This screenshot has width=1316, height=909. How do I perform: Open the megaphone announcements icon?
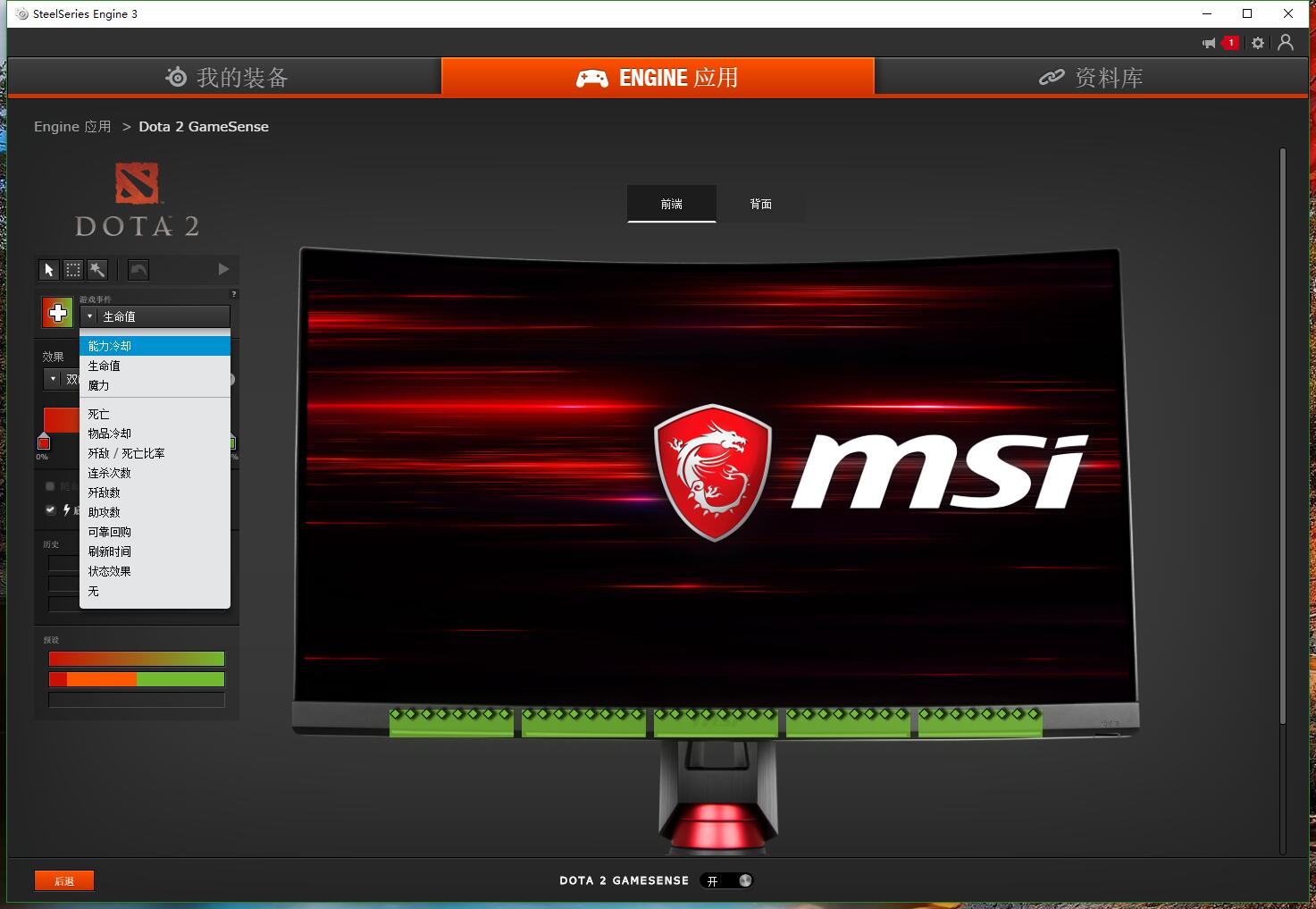(x=1209, y=43)
